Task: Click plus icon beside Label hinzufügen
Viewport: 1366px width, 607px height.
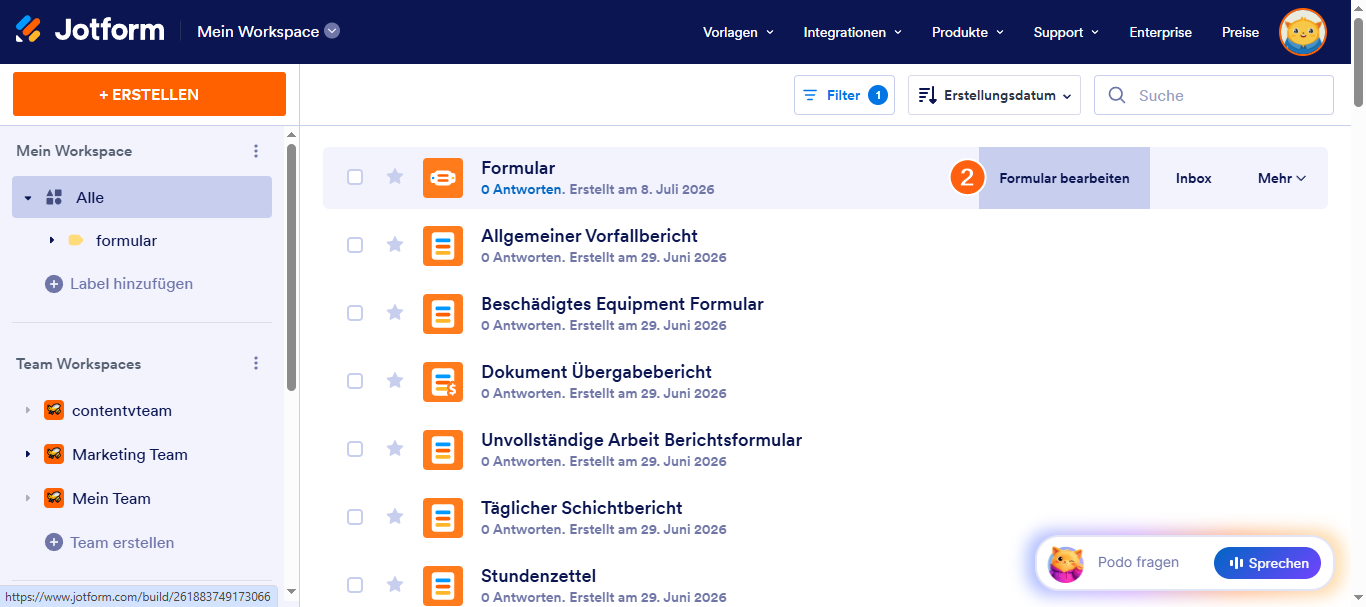Action: 54,284
